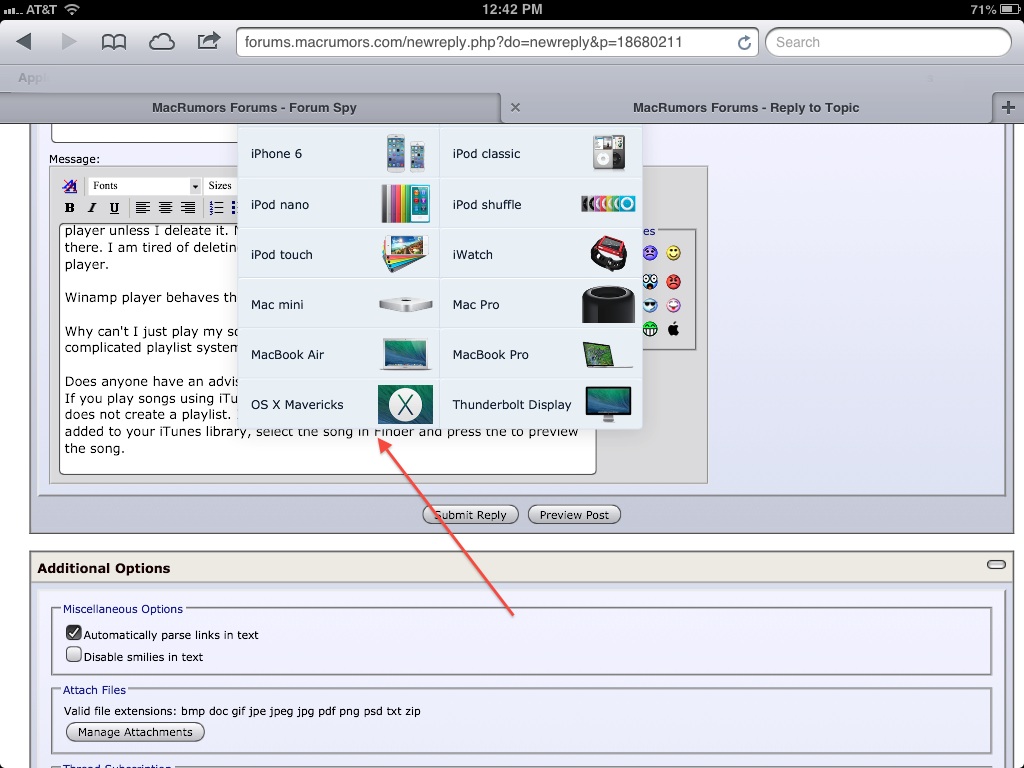Open Thunderbolt Display entry
The height and width of the screenshot is (768, 1024).
[x=541, y=404]
